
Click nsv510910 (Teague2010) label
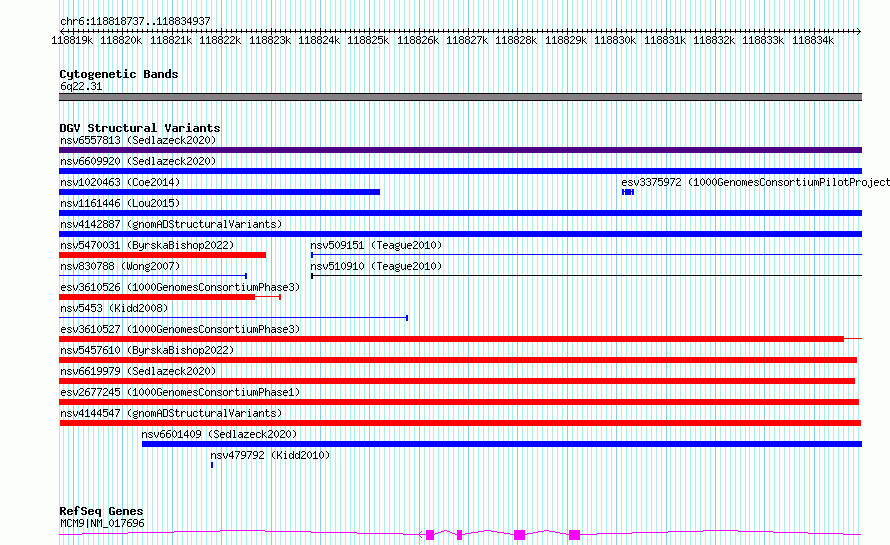[376, 266]
